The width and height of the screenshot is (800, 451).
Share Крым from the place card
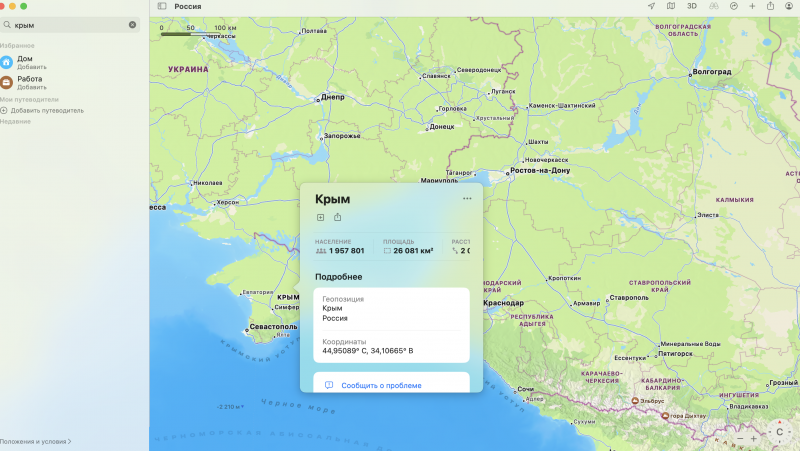pyautogui.click(x=338, y=217)
